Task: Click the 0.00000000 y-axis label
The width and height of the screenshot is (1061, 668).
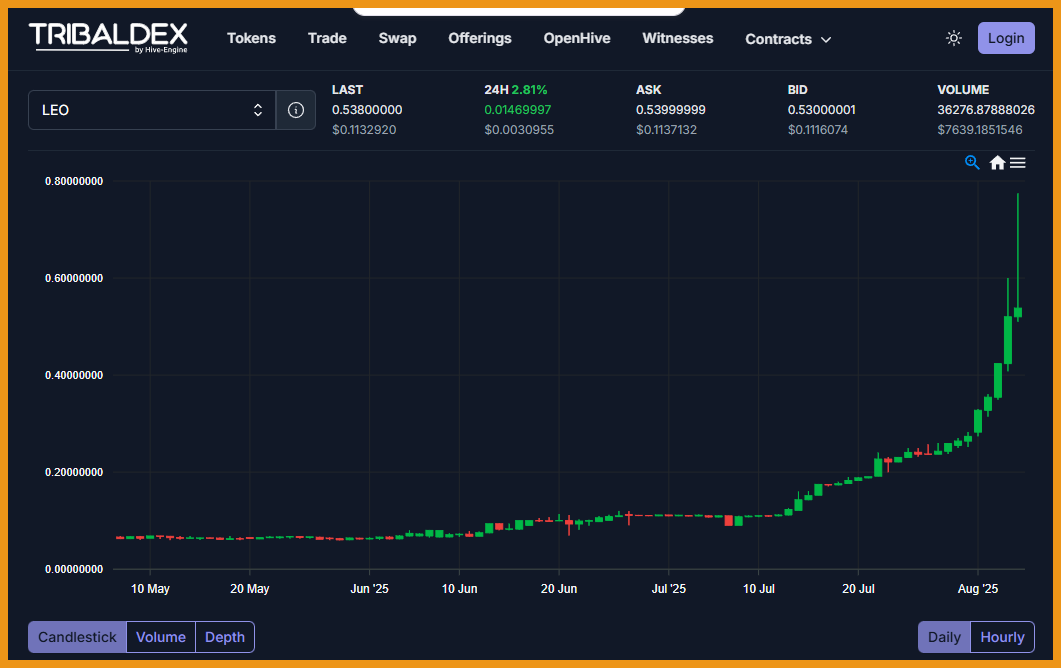Action: click(x=74, y=569)
